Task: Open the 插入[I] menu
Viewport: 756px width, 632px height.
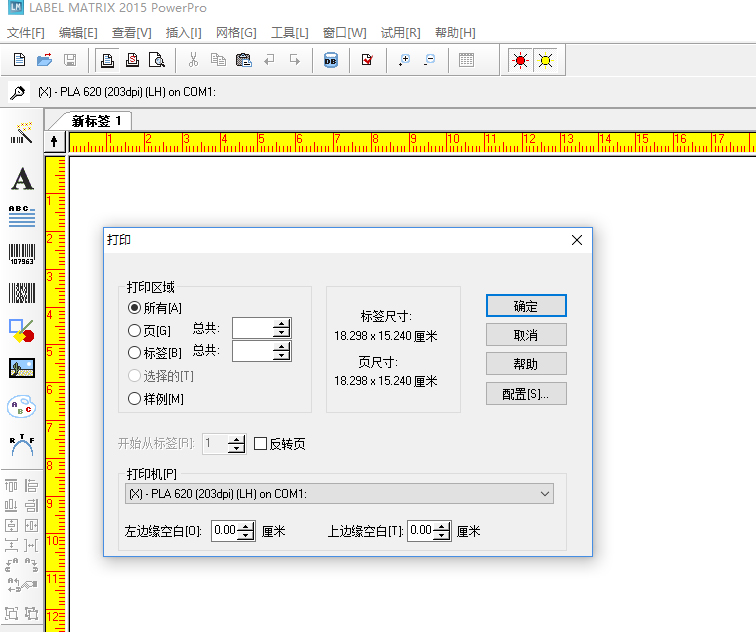Action: pyautogui.click(x=183, y=33)
